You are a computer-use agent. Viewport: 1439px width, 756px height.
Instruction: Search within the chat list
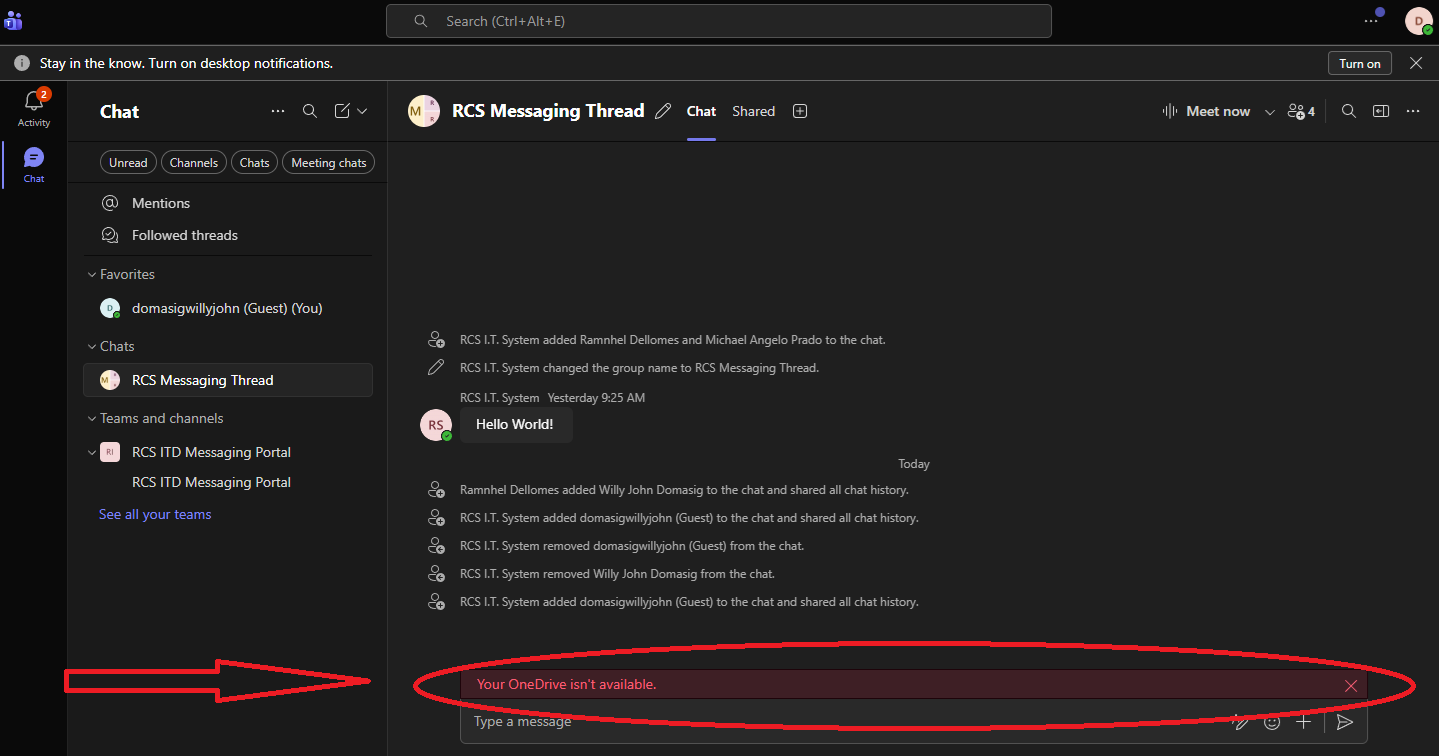pyautogui.click(x=310, y=111)
